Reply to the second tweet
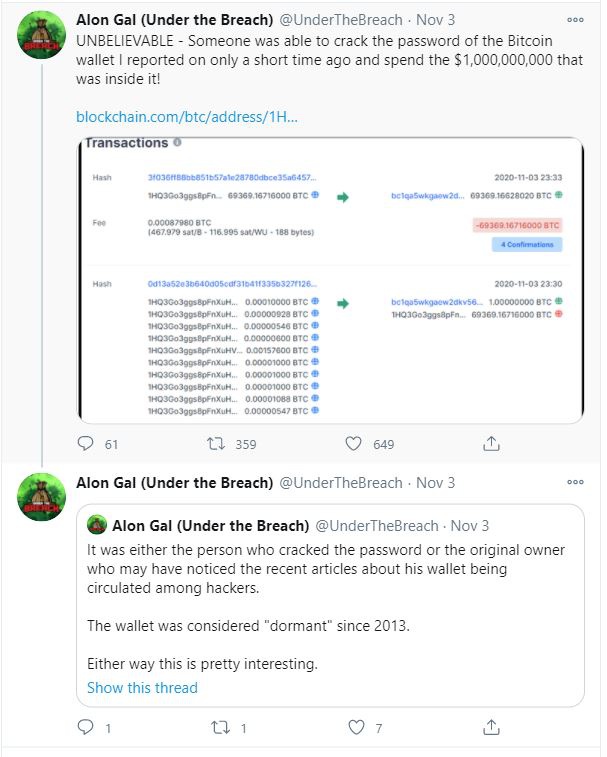Image resolution: width=607 pixels, height=757 pixels. coord(86,727)
